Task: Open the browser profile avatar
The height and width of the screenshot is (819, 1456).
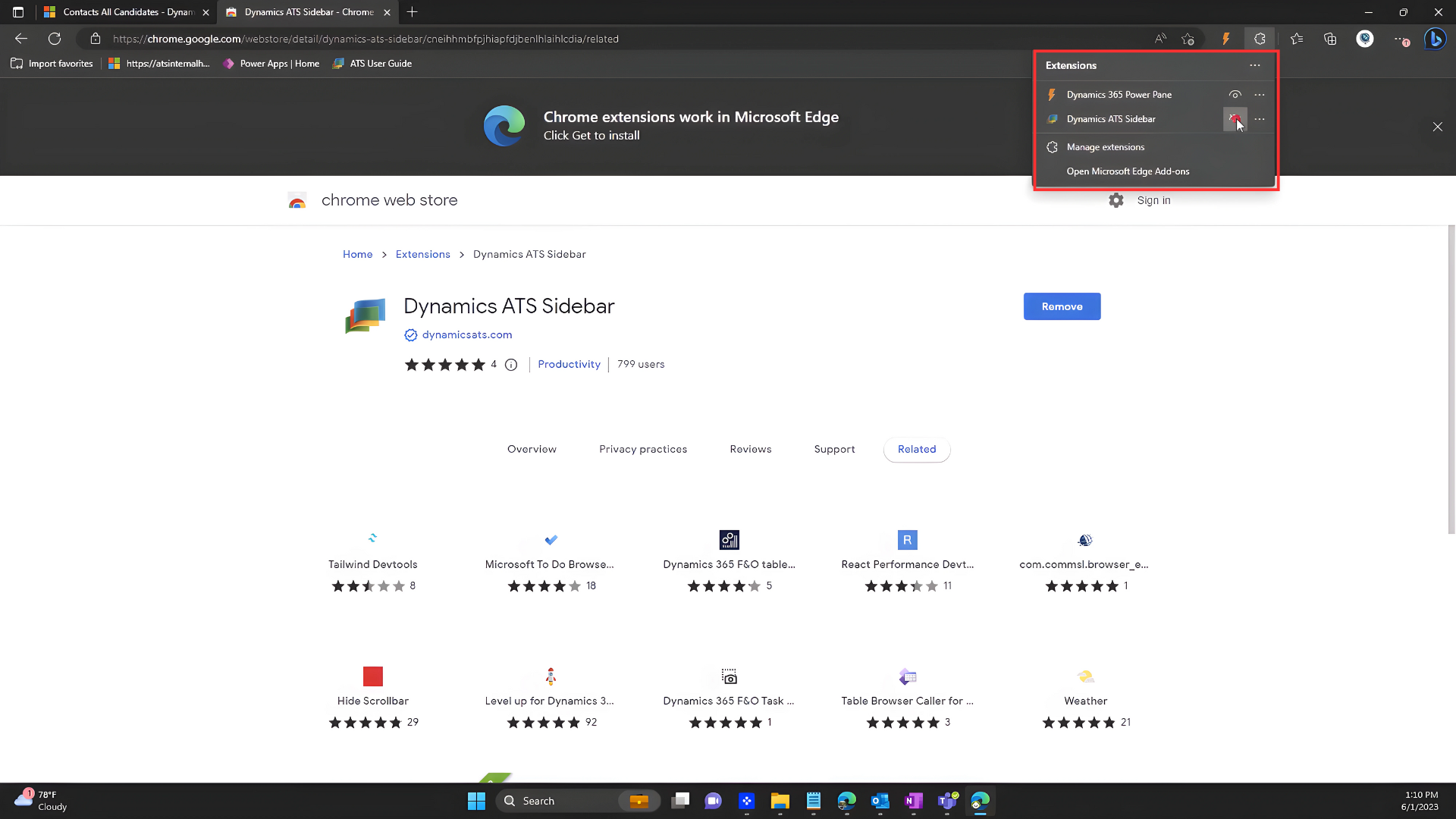Action: coord(1365,39)
